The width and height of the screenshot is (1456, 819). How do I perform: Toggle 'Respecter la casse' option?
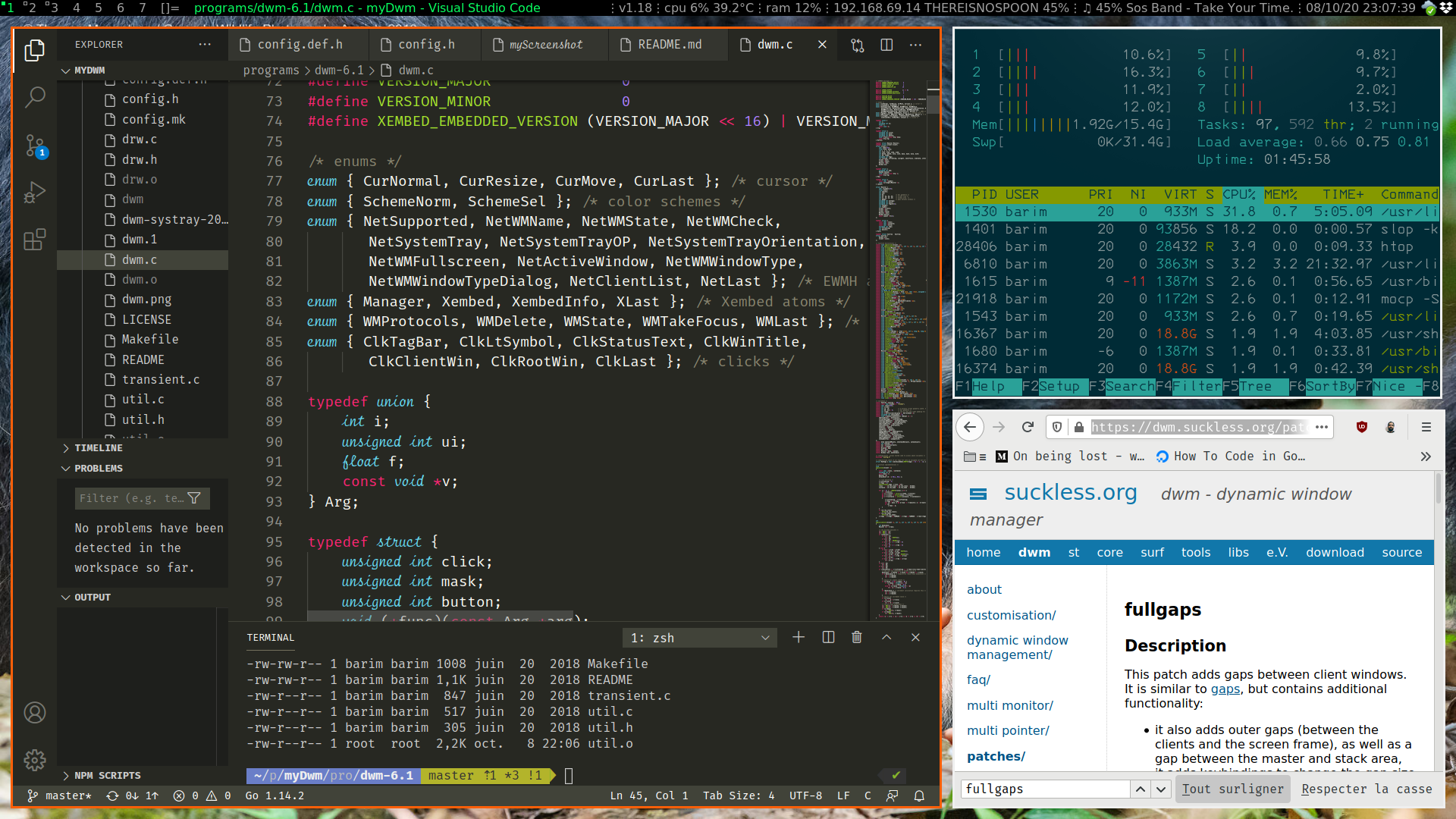[1367, 789]
